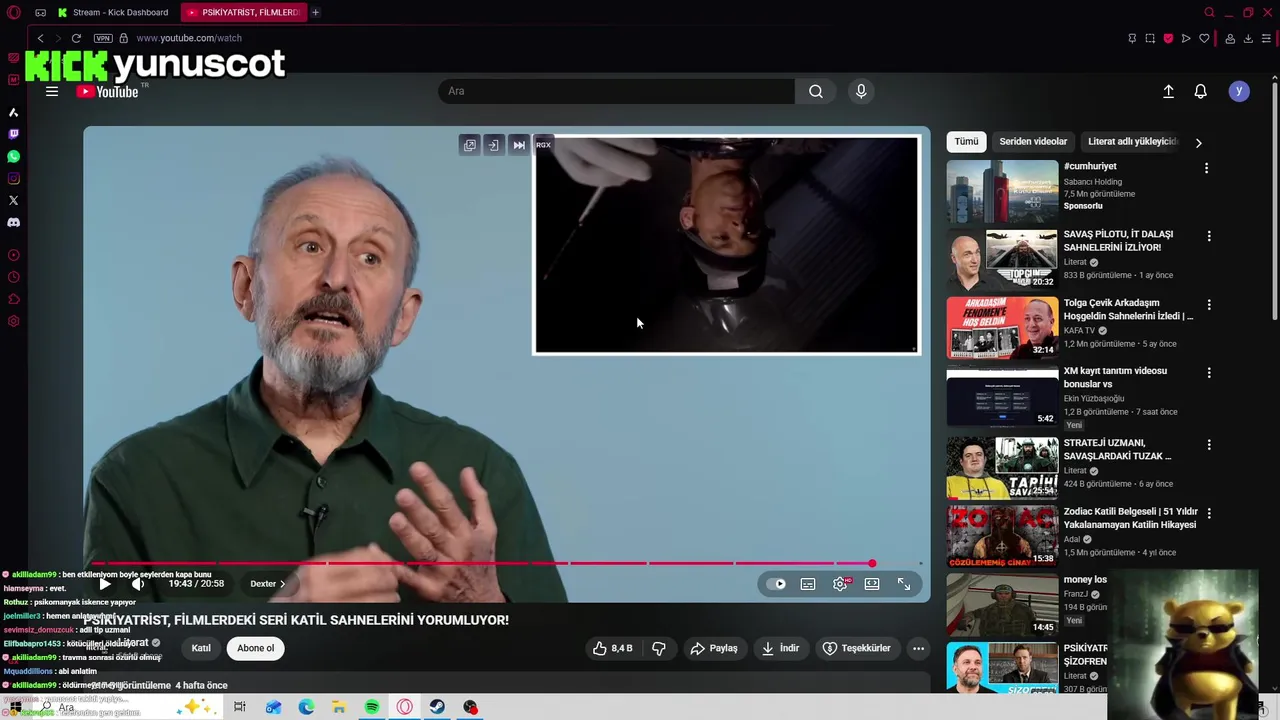
Task: Open X in the Opera sidebar
Action: [x=13, y=201]
